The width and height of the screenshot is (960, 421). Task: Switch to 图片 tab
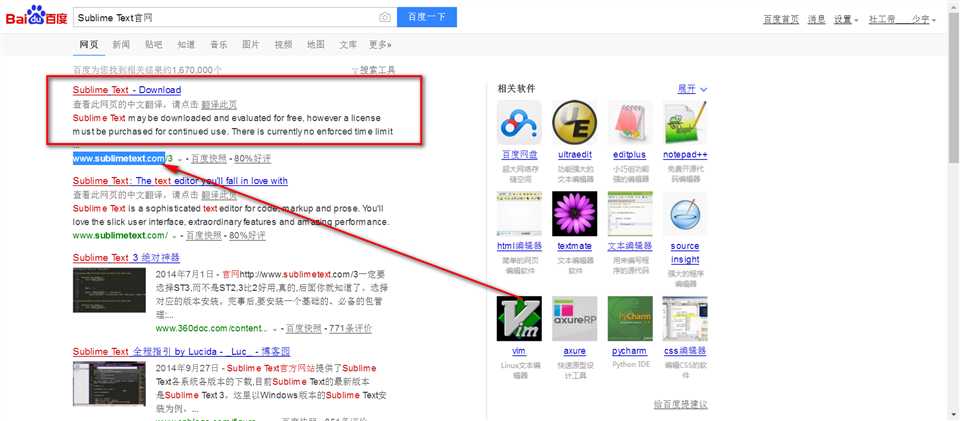point(251,45)
